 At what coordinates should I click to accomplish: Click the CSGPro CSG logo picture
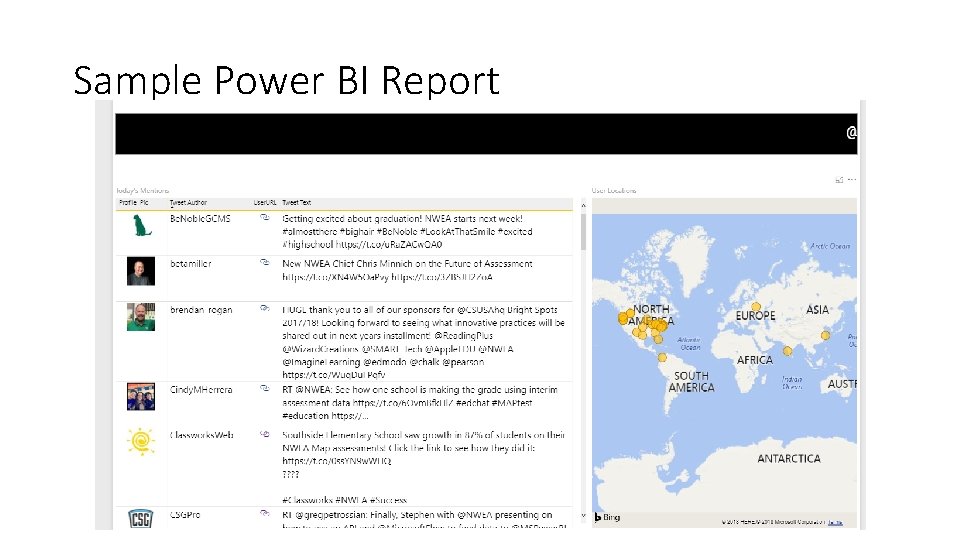[x=141, y=519]
